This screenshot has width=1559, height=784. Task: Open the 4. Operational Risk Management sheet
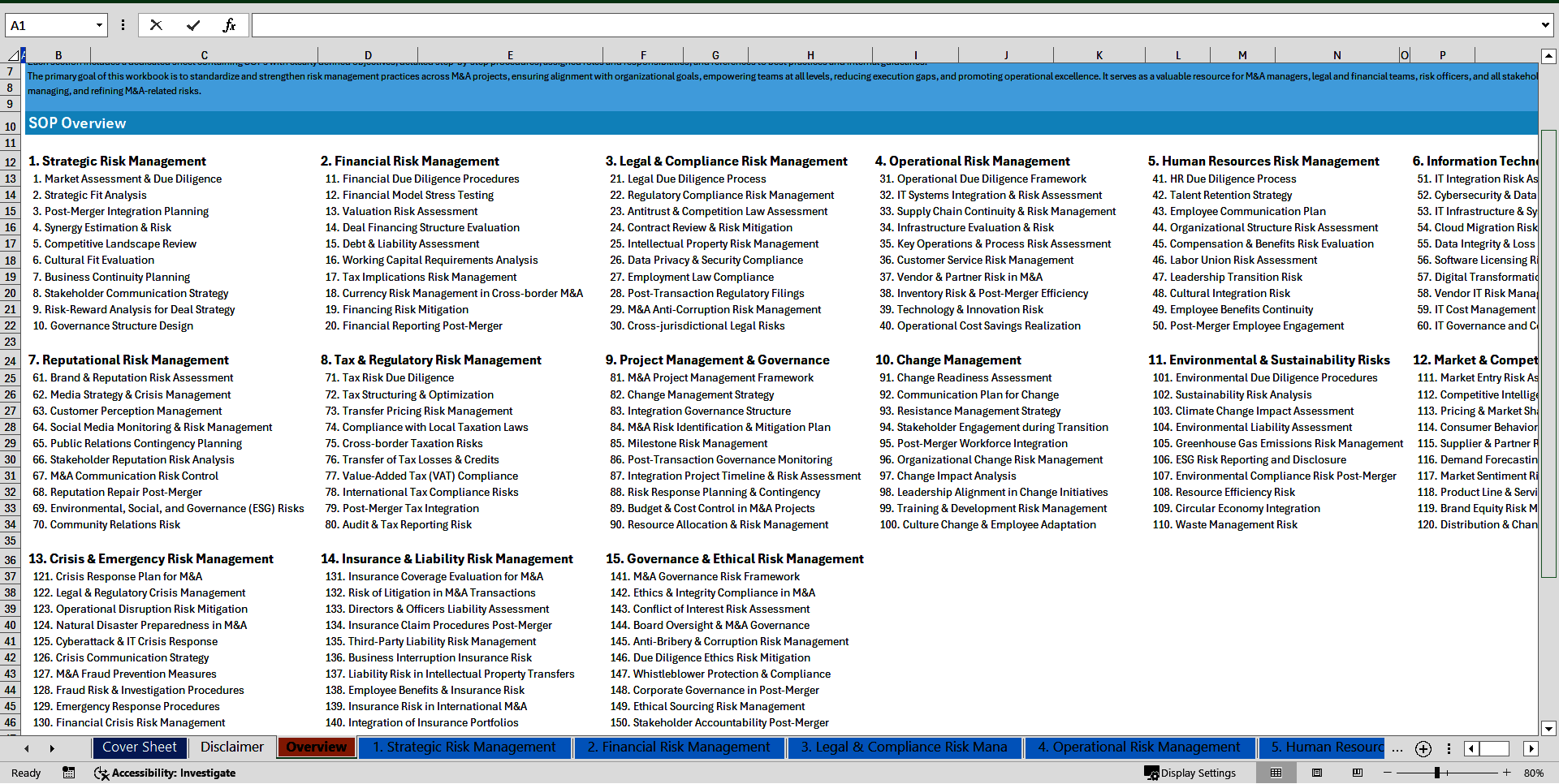pyautogui.click(x=1138, y=747)
